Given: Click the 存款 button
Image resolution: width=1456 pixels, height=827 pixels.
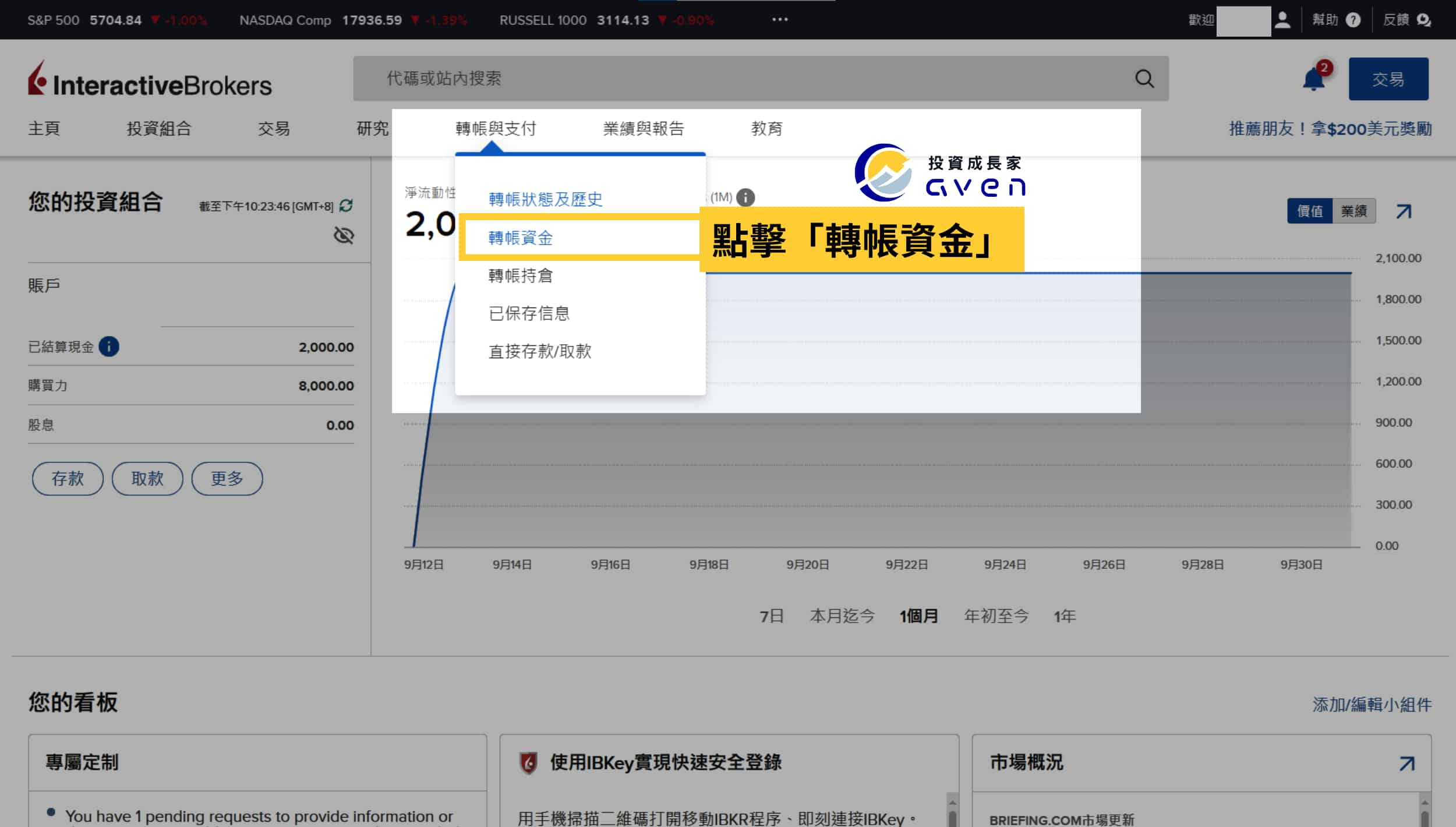Looking at the screenshot, I should click(x=68, y=479).
